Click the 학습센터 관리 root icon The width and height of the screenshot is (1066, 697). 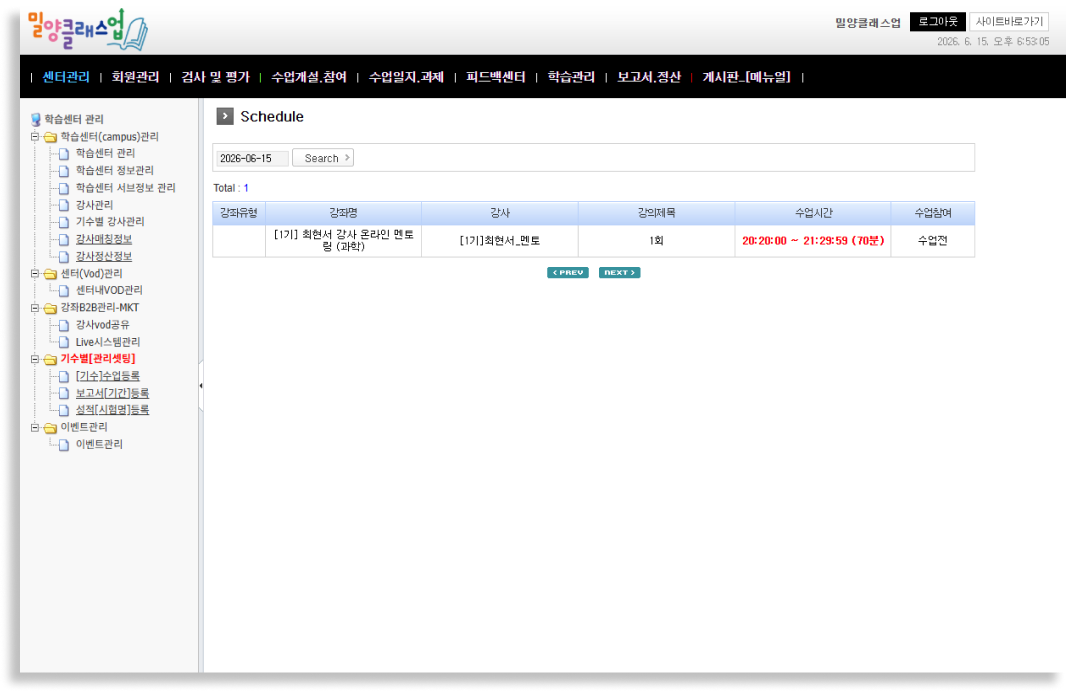[35, 120]
